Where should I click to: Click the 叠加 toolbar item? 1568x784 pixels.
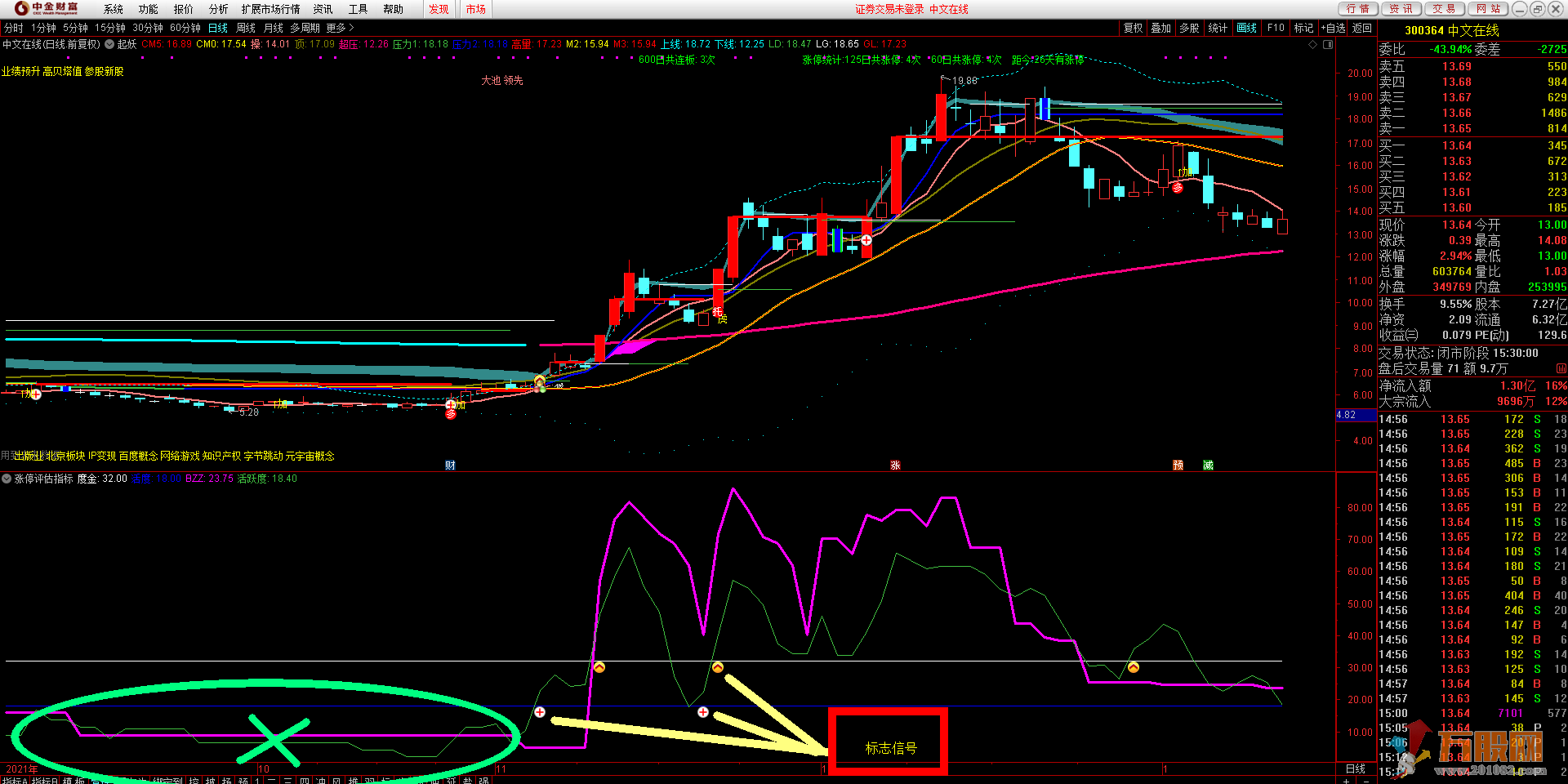tap(1161, 28)
